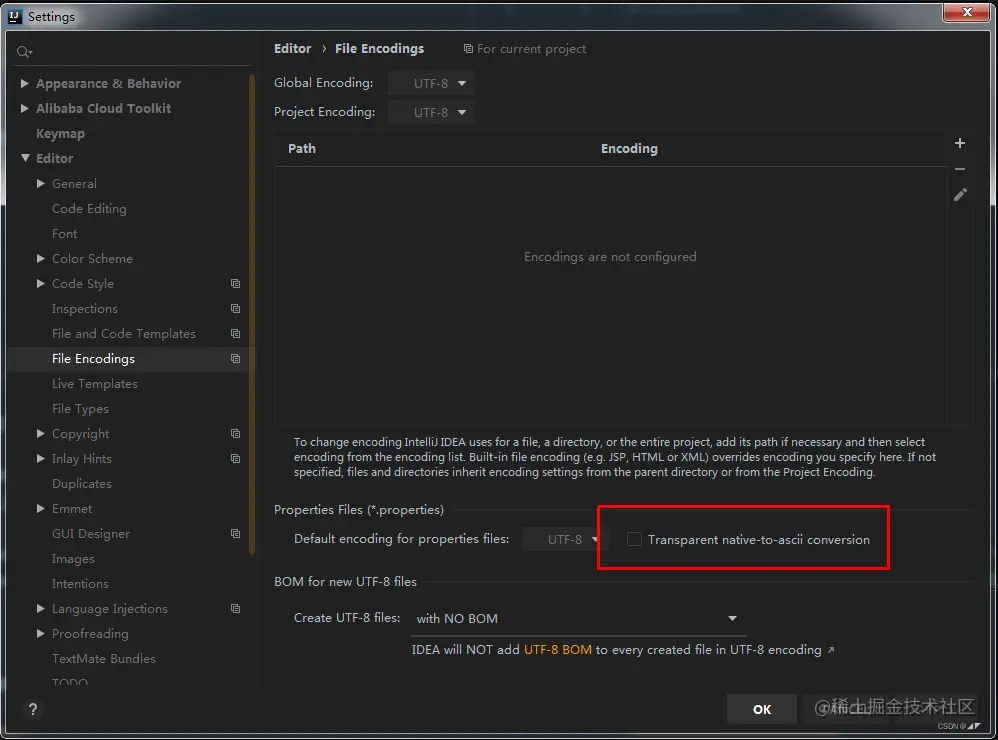Click the settings tree scrollbar
Viewport: 998px width, 740px height.
tap(252, 315)
